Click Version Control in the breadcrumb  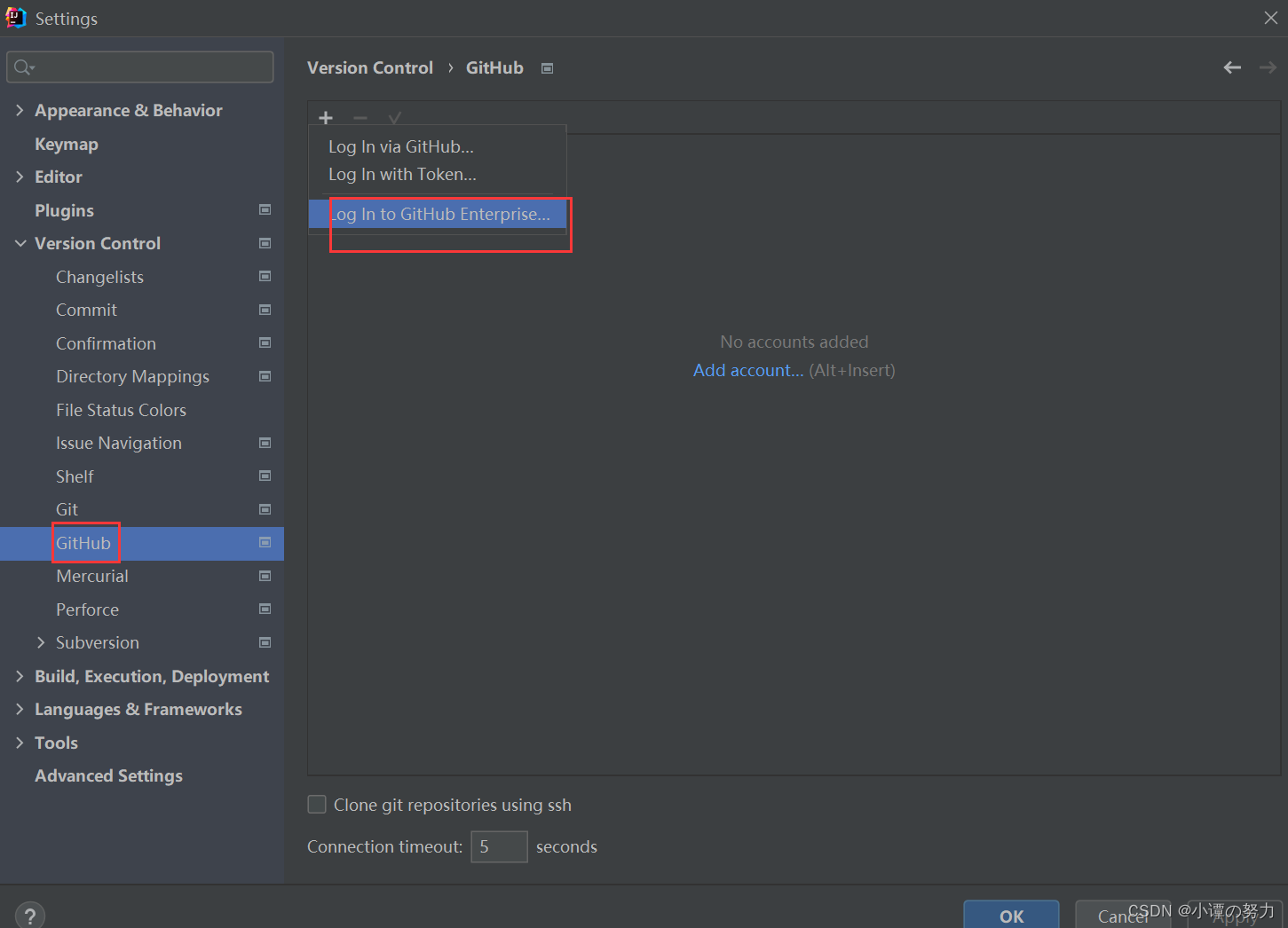click(370, 67)
